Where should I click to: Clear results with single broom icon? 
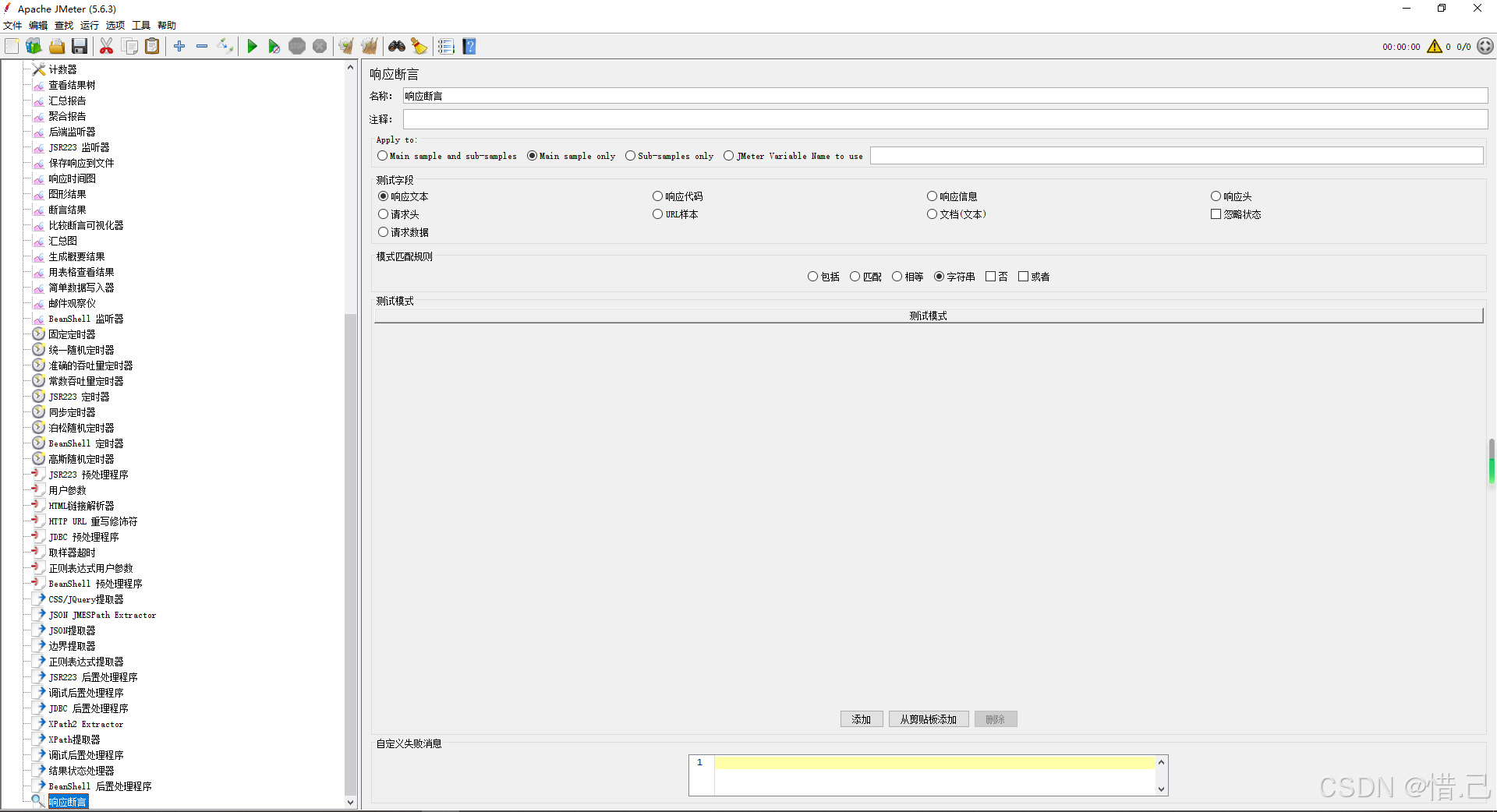pyautogui.click(x=346, y=47)
